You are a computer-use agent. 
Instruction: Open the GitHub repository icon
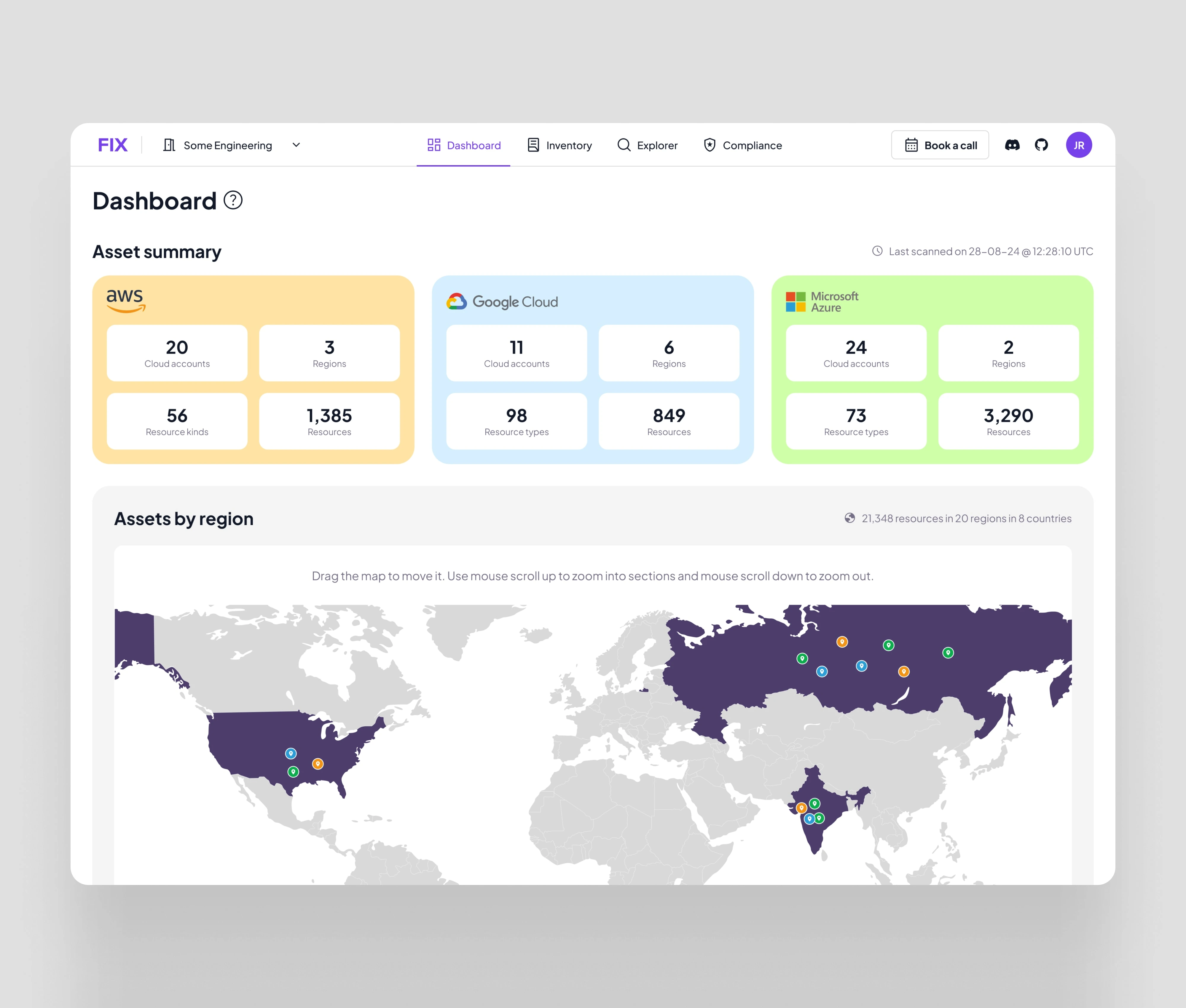tap(1041, 145)
